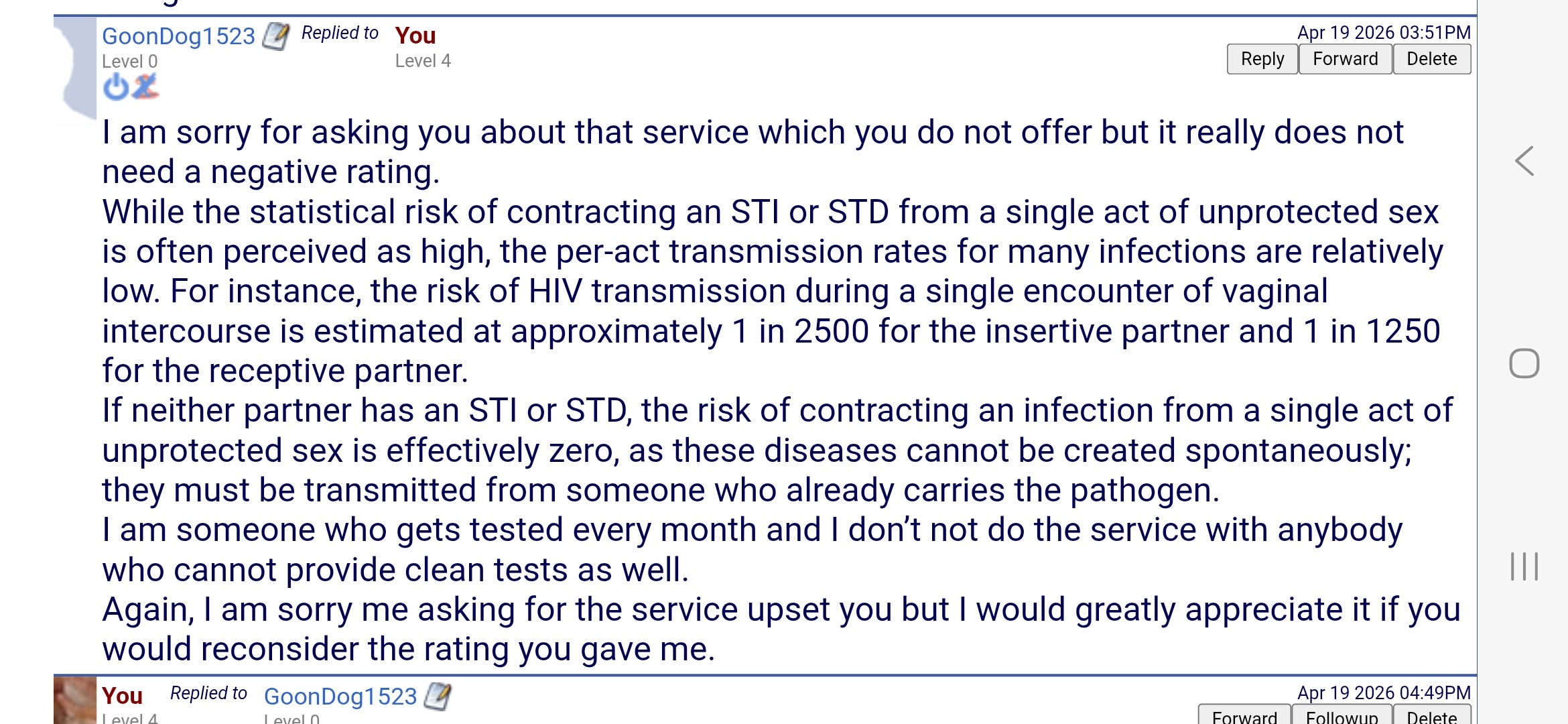The width and height of the screenshot is (1568, 724).
Task: Forward the 03:51PM message
Action: (1345, 59)
